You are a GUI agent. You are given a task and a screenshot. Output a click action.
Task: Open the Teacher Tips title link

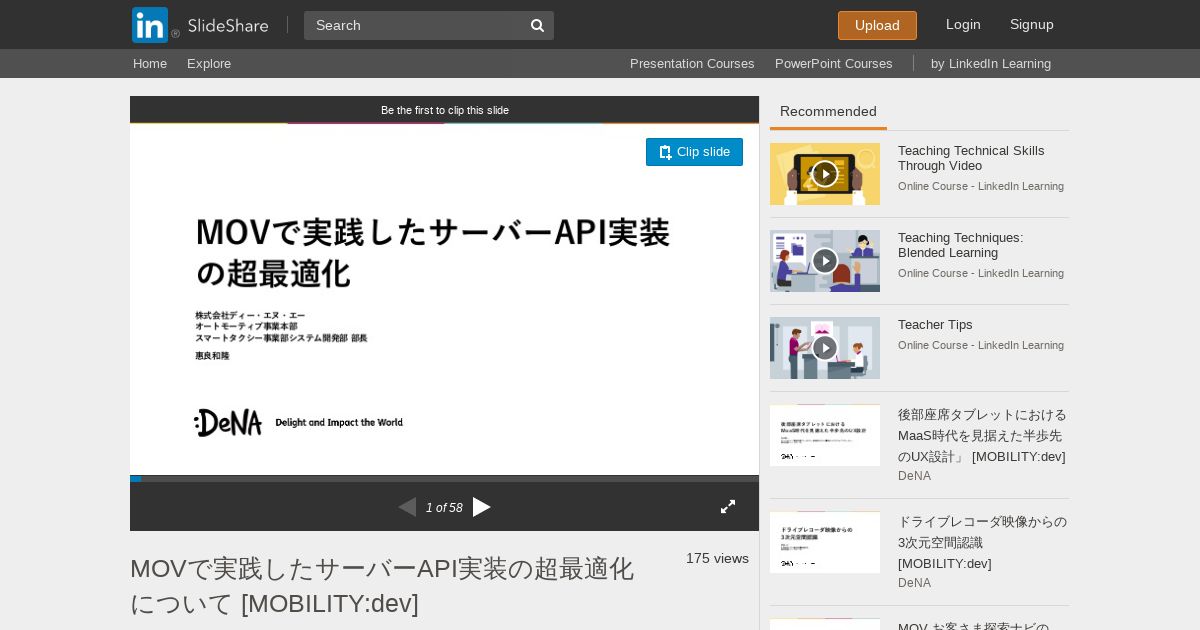pyautogui.click(x=935, y=325)
